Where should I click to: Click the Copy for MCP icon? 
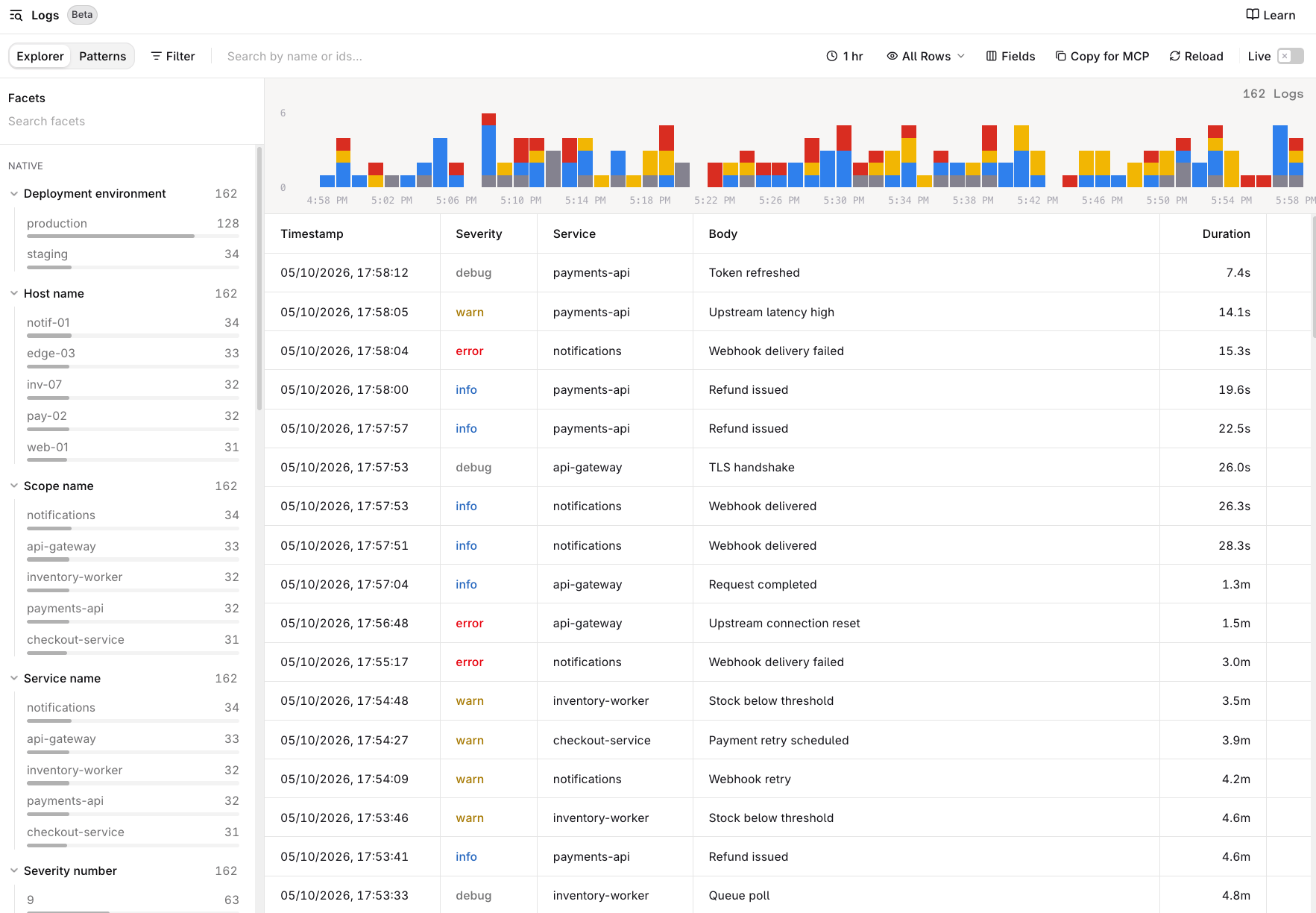click(x=1060, y=56)
